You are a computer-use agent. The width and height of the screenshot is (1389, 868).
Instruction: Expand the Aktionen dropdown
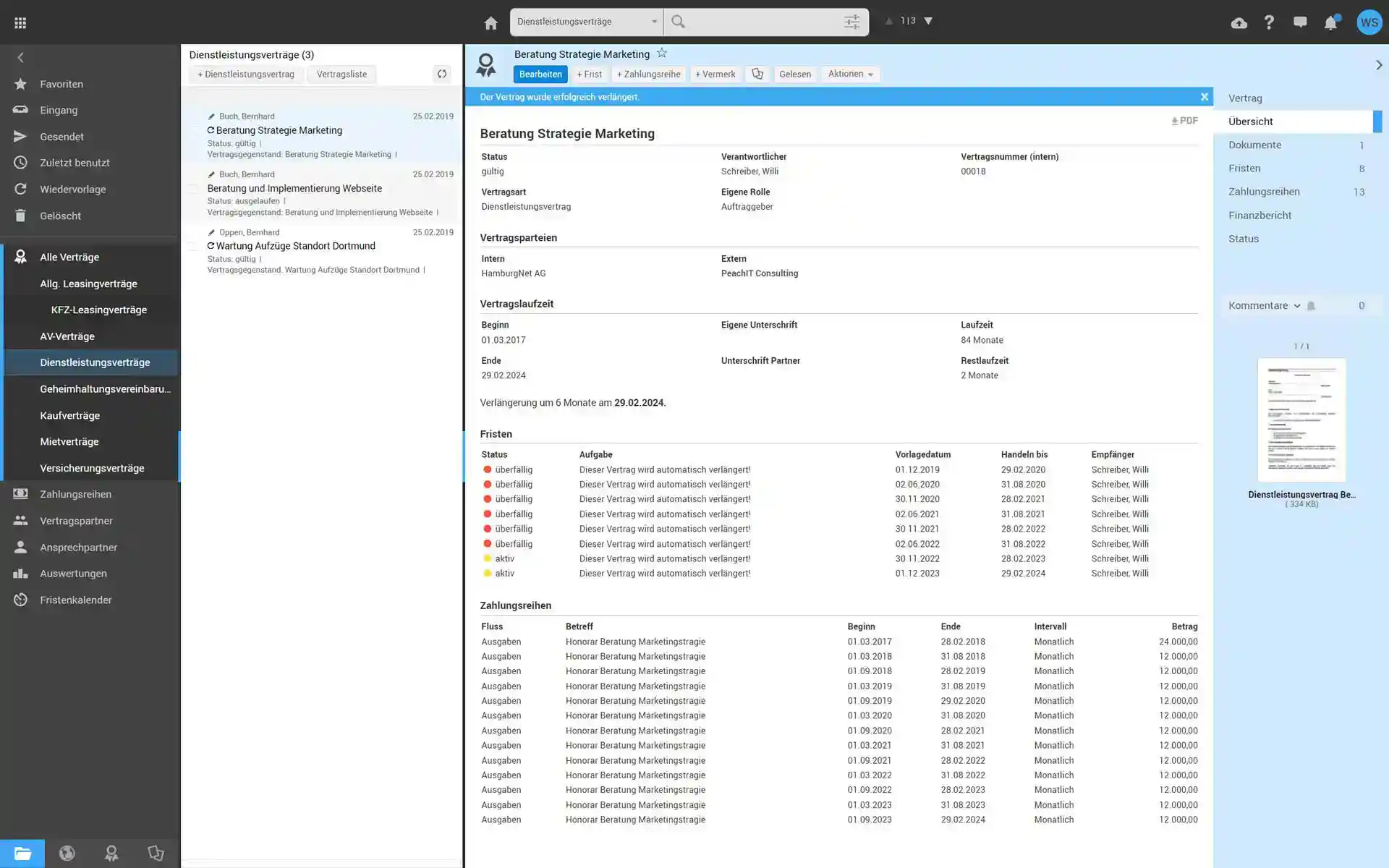pos(850,74)
